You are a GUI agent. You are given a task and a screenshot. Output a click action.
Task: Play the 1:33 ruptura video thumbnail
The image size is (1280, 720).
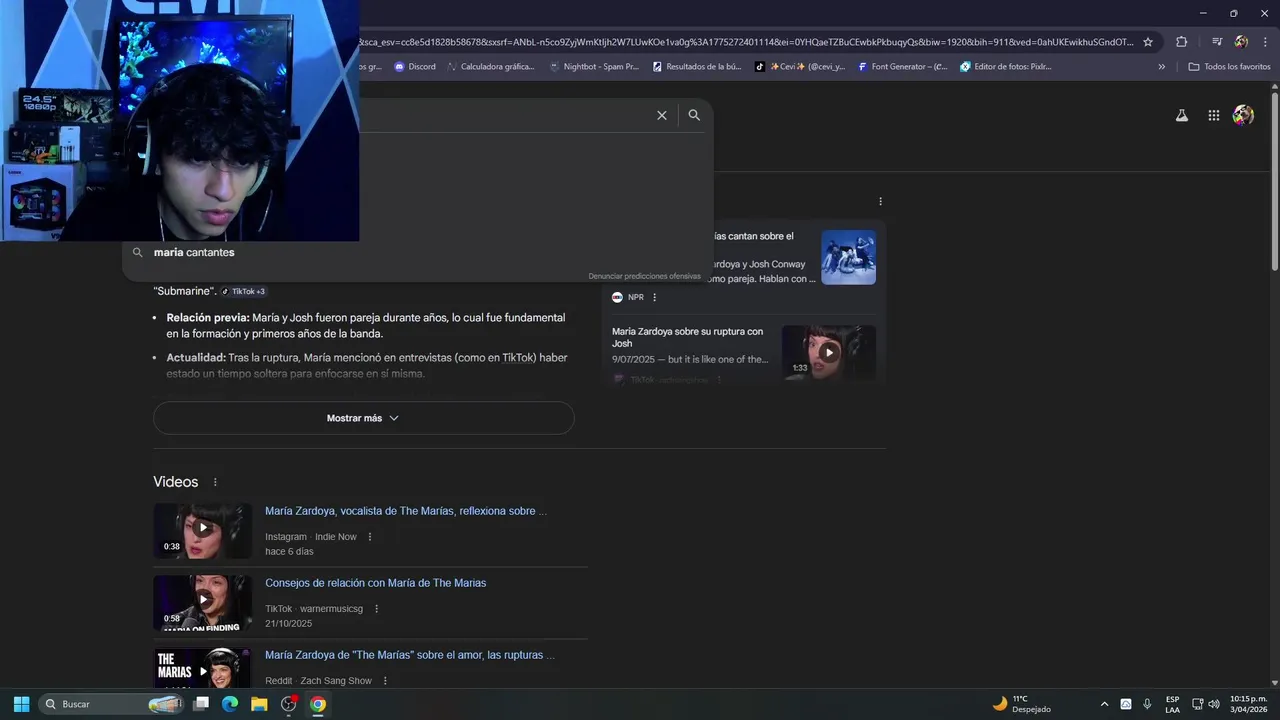coord(829,352)
